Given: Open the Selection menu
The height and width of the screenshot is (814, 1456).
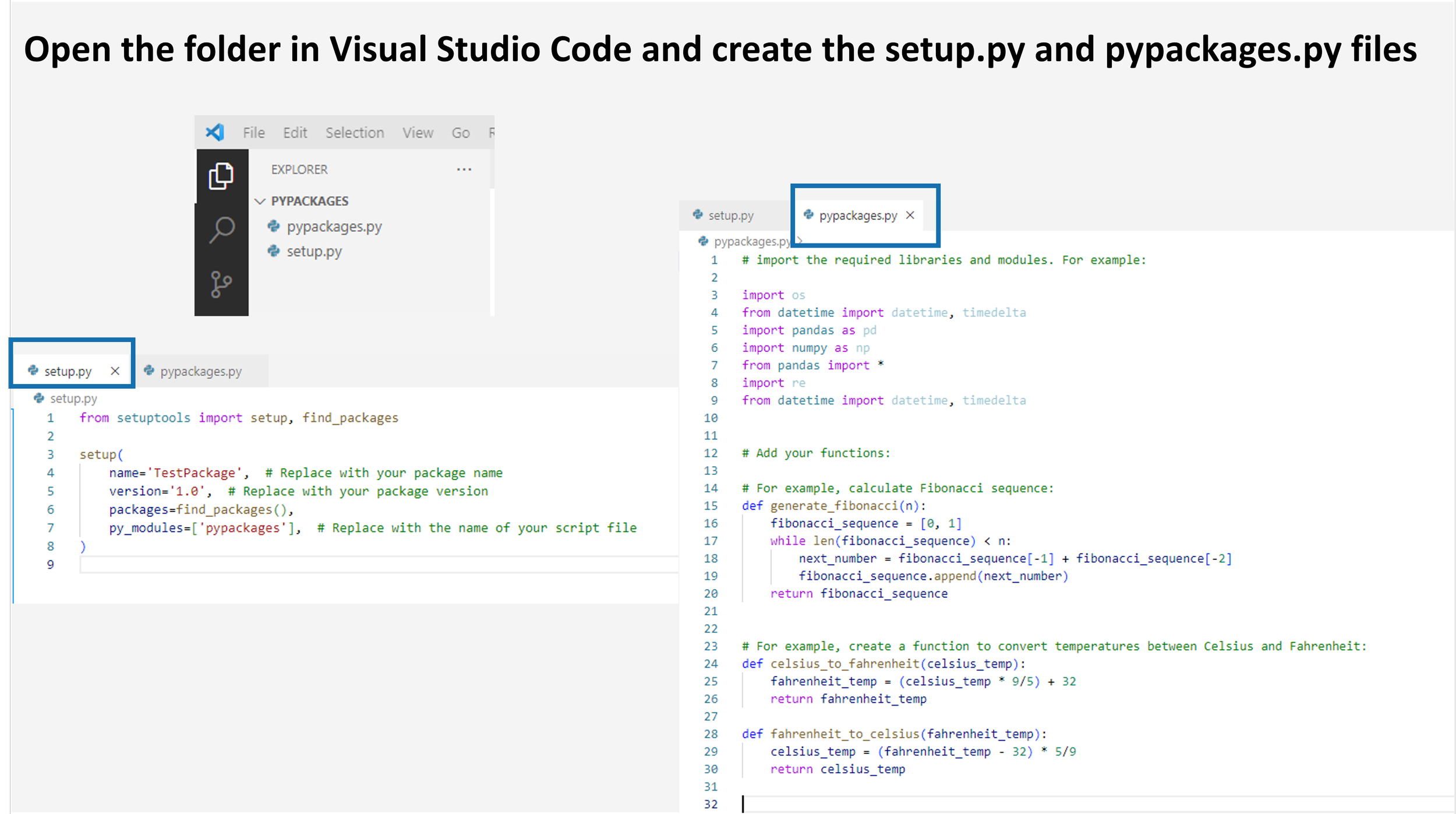Looking at the screenshot, I should pos(354,132).
